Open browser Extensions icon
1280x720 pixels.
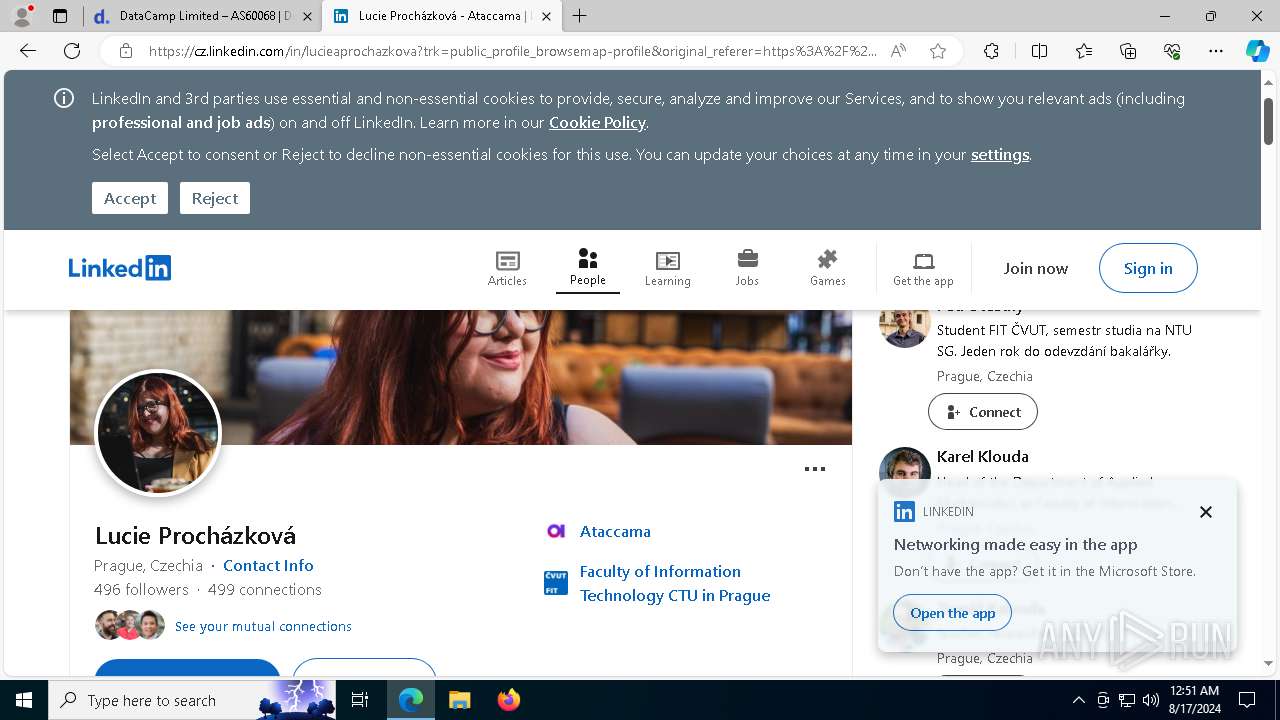(x=991, y=51)
